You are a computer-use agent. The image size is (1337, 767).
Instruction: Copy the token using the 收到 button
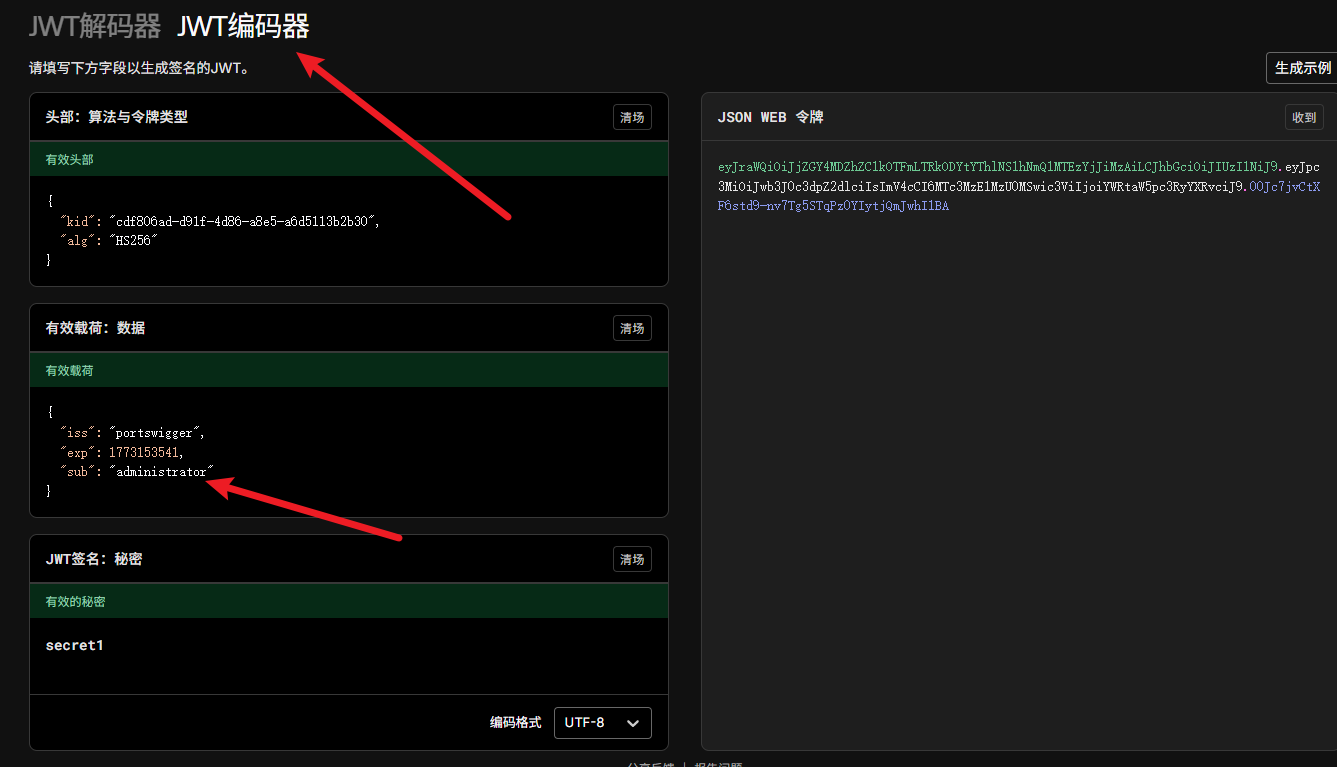[1304, 117]
